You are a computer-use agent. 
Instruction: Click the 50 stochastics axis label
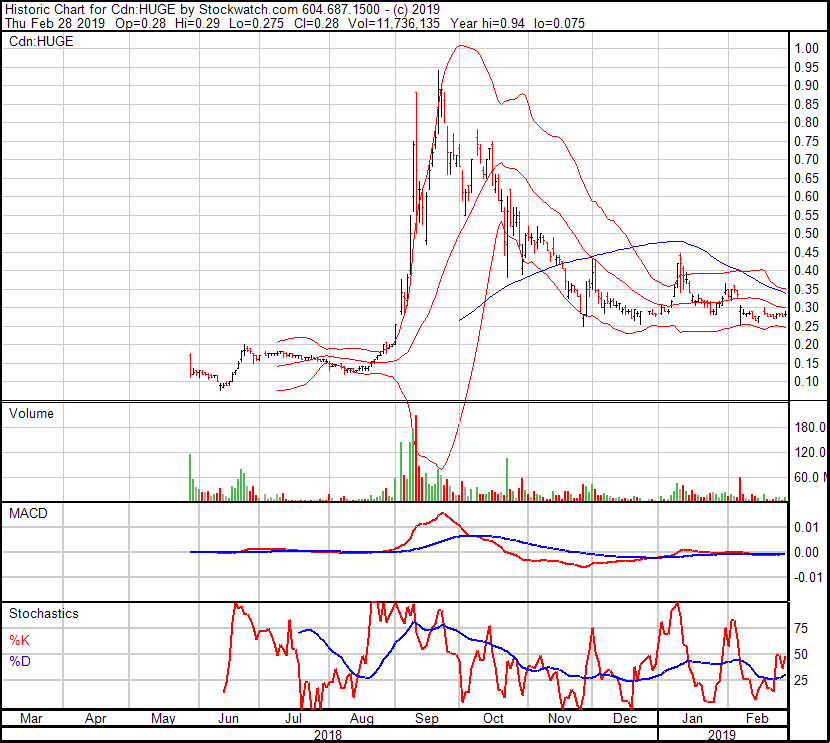pyautogui.click(x=801, y=655)
